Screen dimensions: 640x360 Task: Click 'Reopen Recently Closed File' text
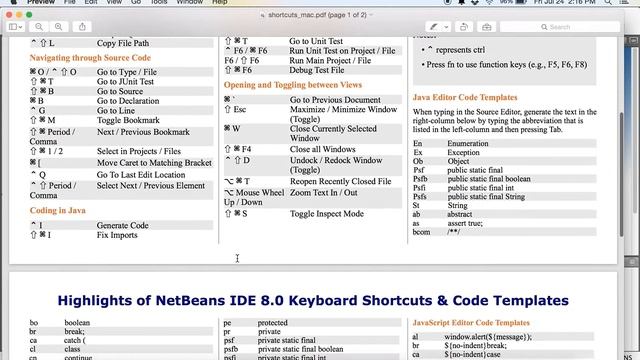pos(340,181)
